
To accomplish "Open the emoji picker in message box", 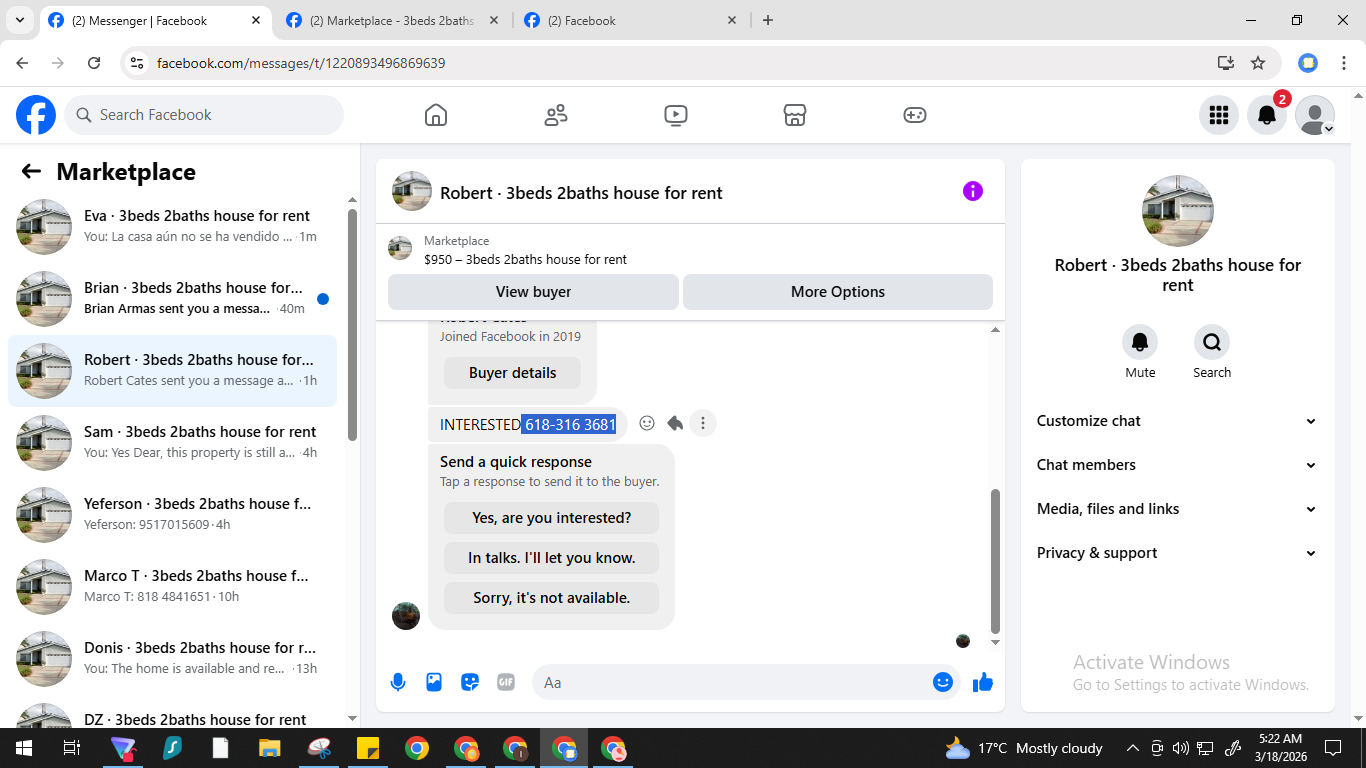I will [x=943, y=682].
